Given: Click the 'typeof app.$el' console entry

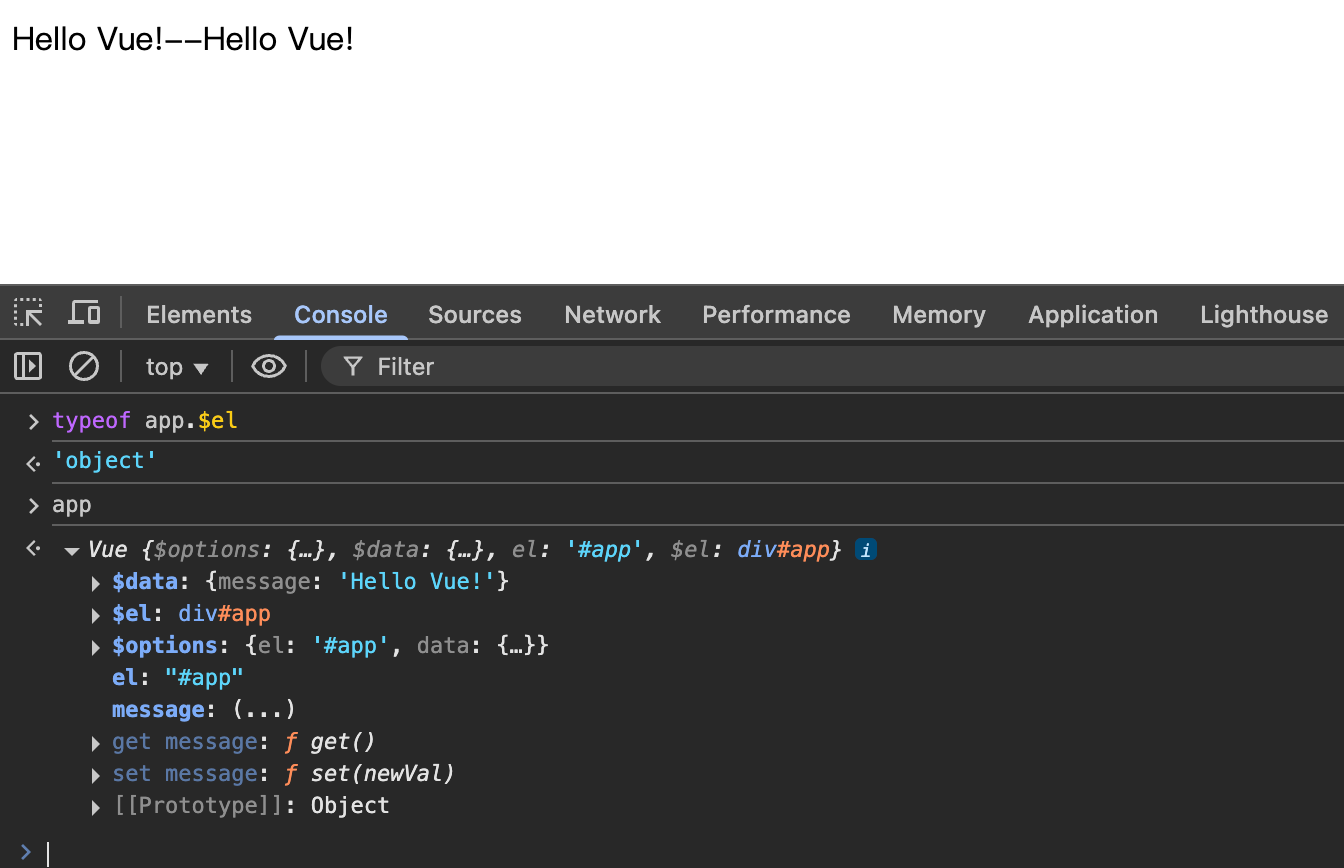Looking at the screenshot, I should (x=145, y=421).
